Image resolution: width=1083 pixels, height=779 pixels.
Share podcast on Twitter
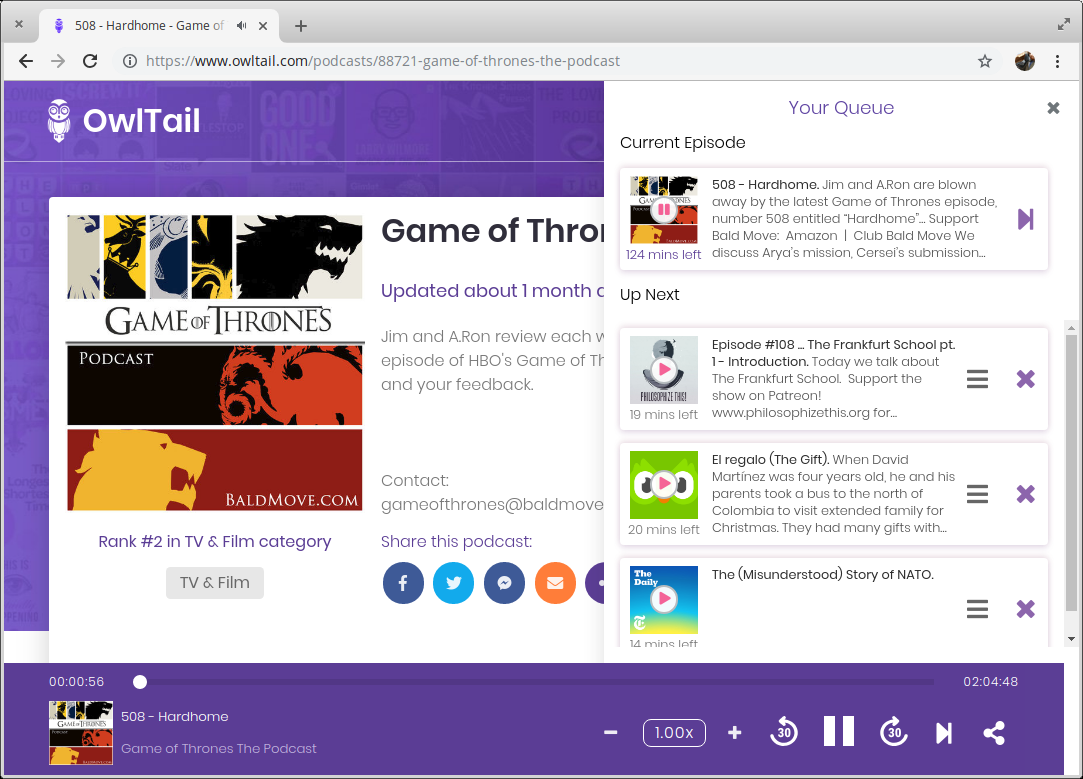pos(454,583)
